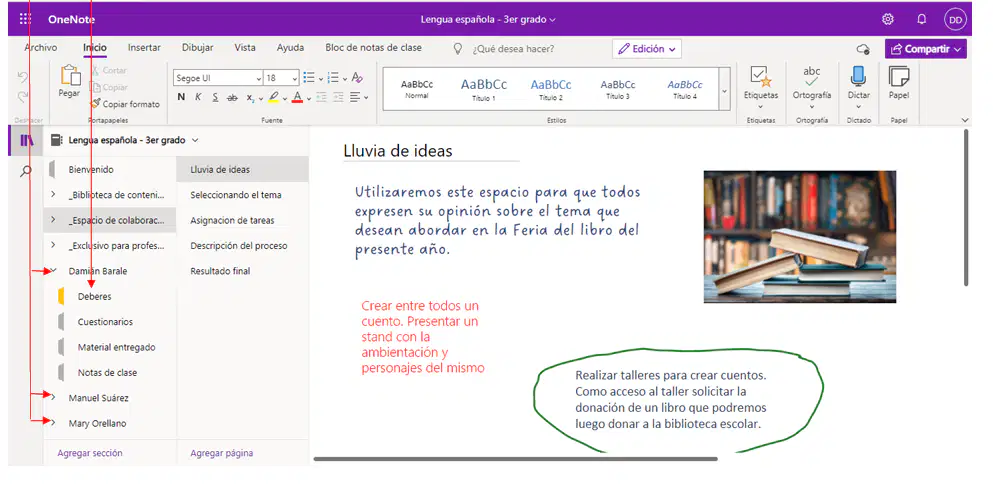The width and height of the screenshot is (993, 495).
Task: Activate Copiar formato painter
Action: point(125,104)
